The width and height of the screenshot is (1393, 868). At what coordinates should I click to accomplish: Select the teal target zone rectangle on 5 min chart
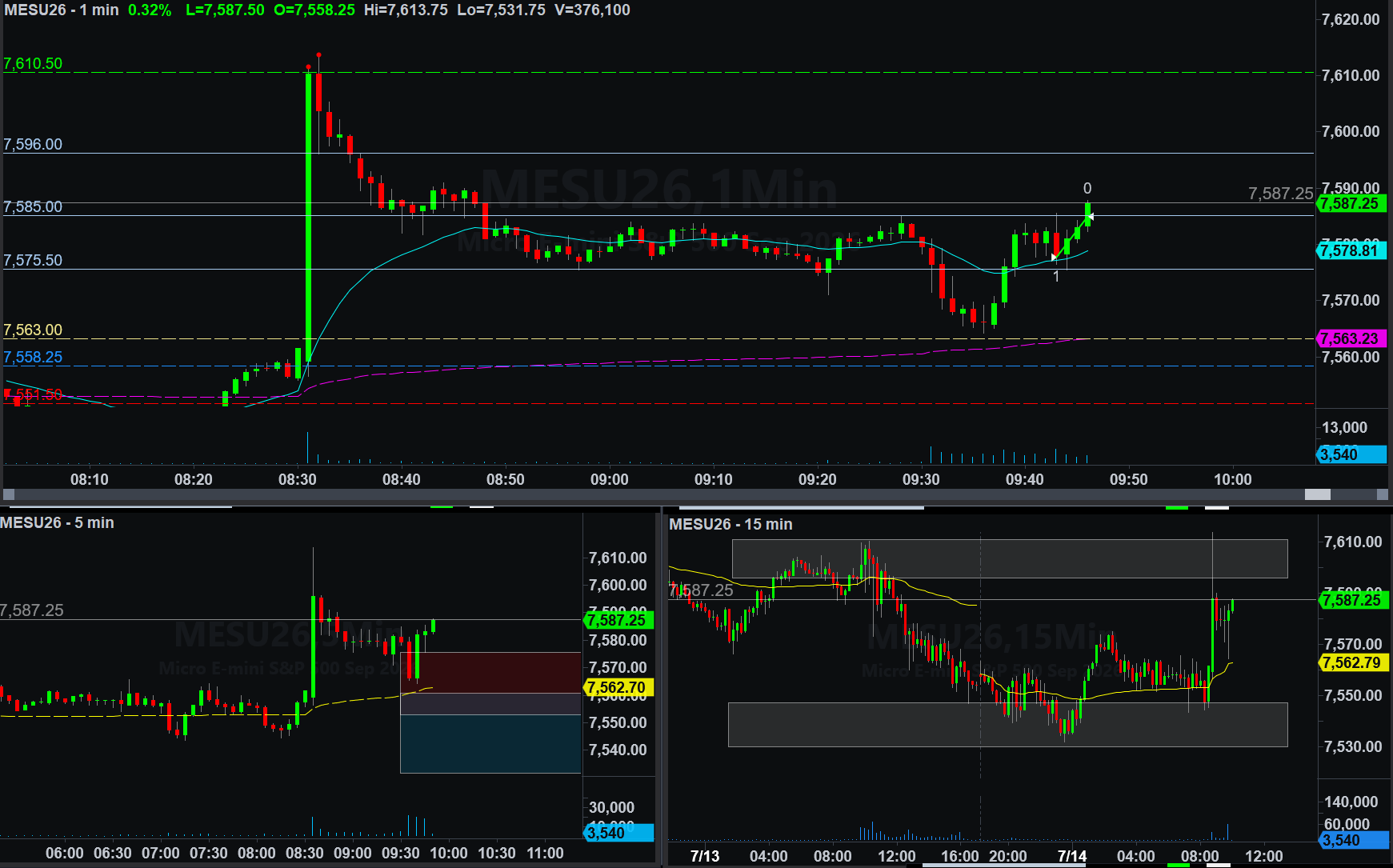coord(490,744)
